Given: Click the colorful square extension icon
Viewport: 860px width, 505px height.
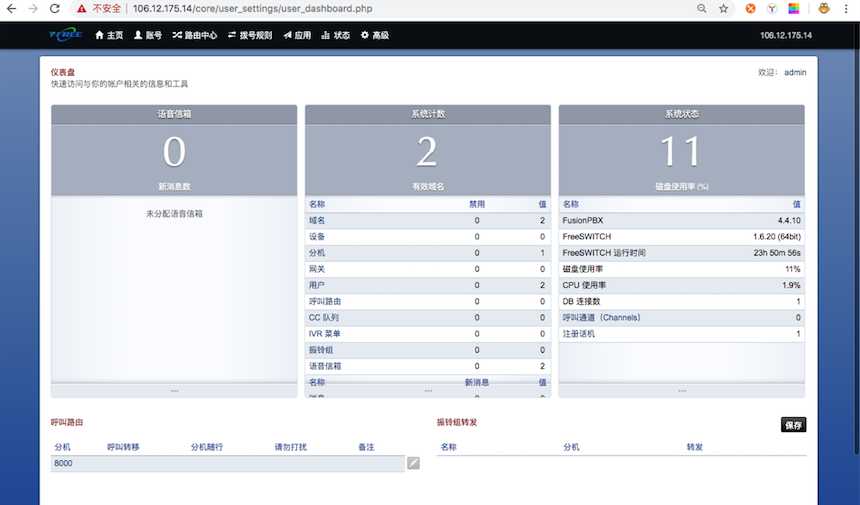Looking at the screenshot, I should (x=794, y=8).
